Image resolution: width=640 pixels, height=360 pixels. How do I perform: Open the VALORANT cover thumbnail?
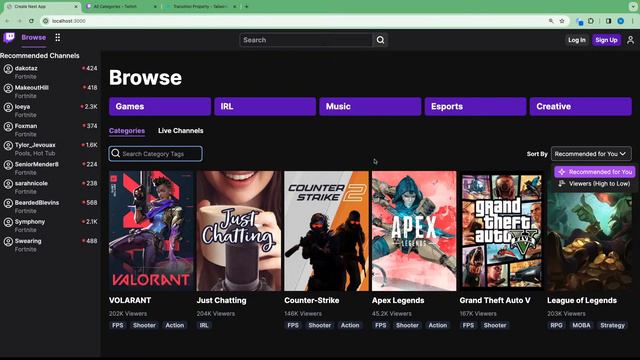pos(151,231)
